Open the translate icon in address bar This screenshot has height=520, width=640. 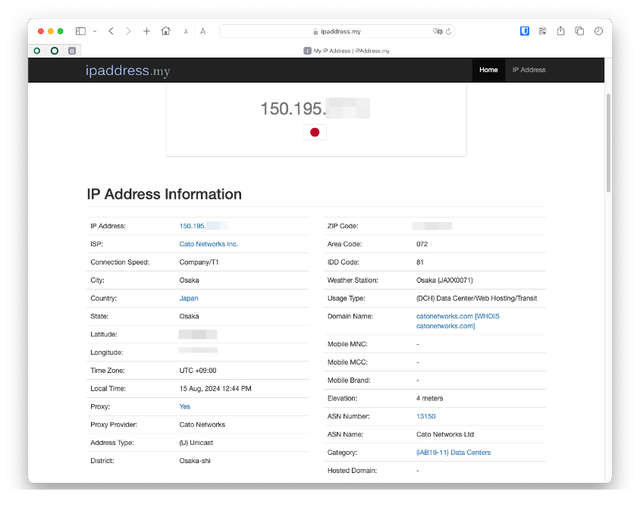438,31
